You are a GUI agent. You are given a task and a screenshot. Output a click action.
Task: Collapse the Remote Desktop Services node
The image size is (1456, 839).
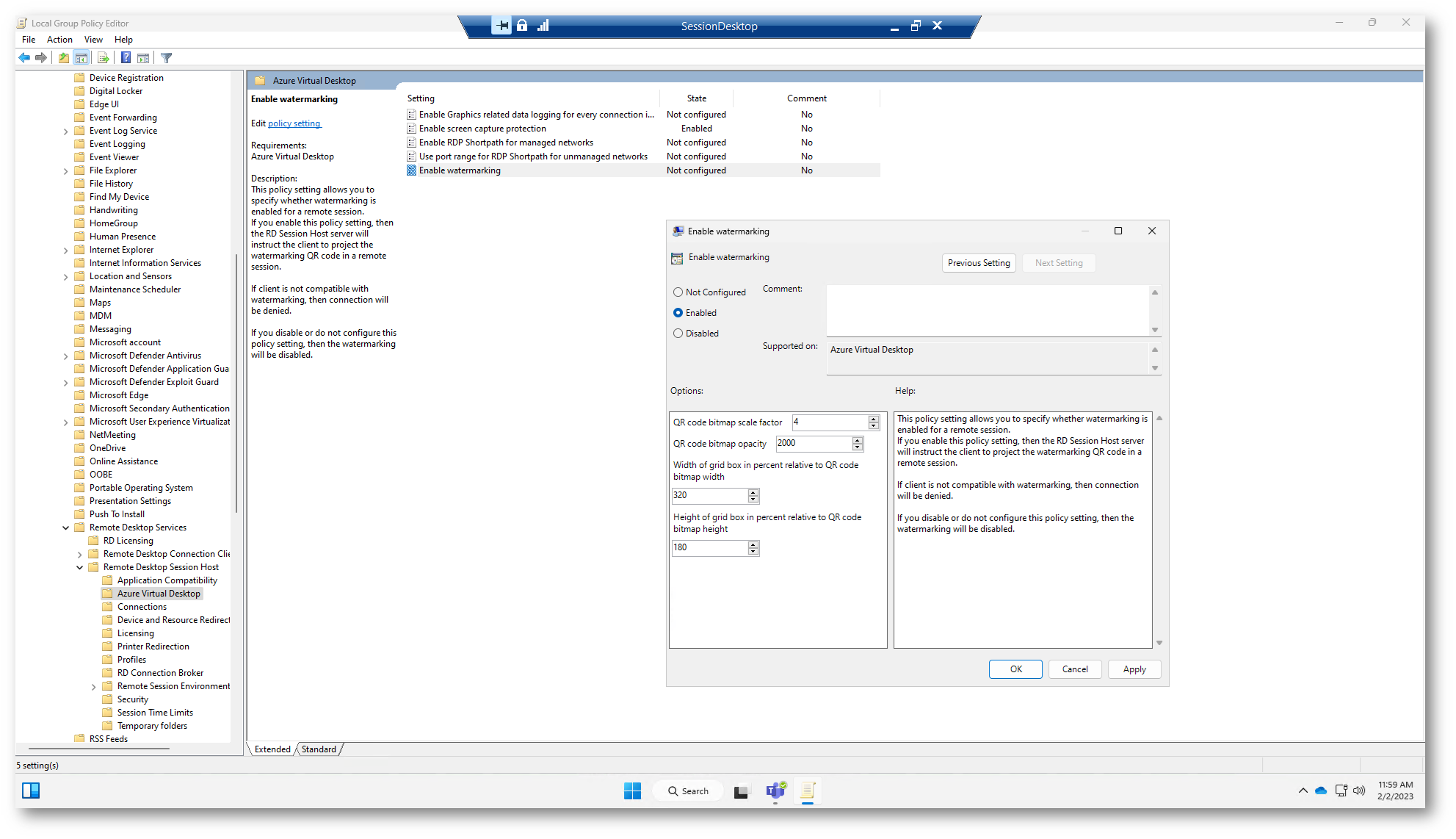point(65,528)
